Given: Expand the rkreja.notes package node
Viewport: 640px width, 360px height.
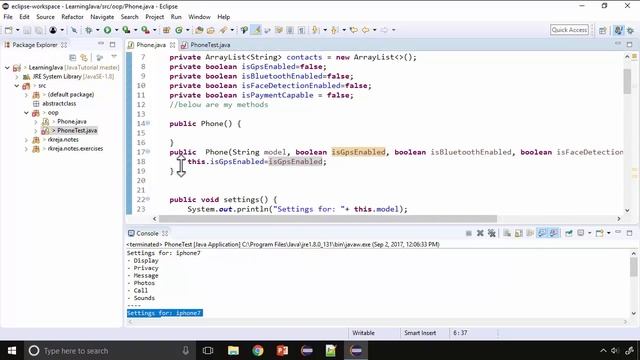Looking at the screenshot, I should click(26, 140).
